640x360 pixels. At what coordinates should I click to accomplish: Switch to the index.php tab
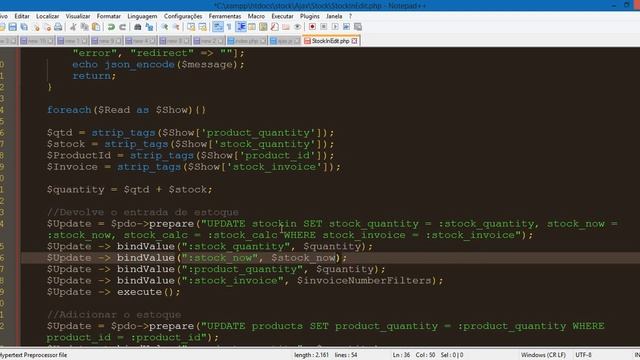click(247, 41)
